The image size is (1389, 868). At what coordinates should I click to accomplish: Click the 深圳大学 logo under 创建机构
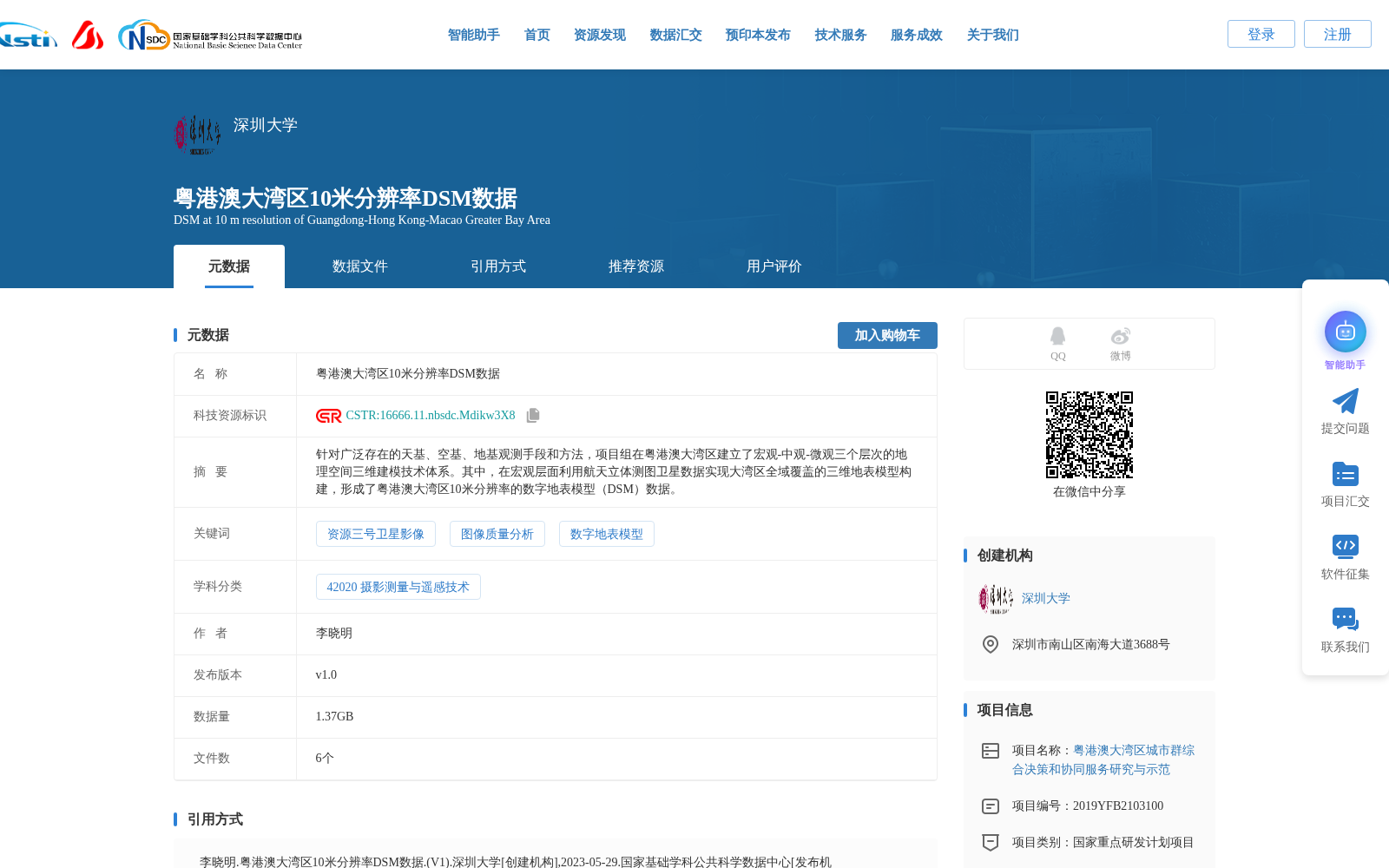(996, 599)
